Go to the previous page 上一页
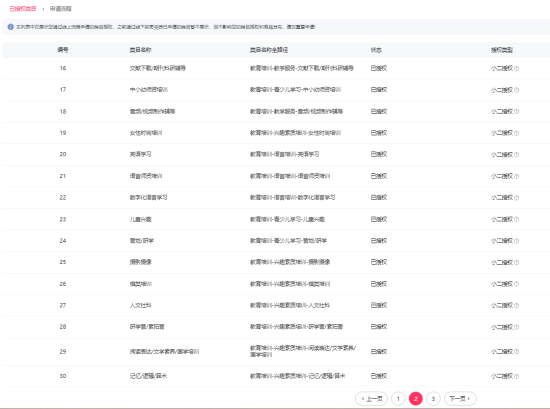 pyautogui.click(x=371, y=399)
